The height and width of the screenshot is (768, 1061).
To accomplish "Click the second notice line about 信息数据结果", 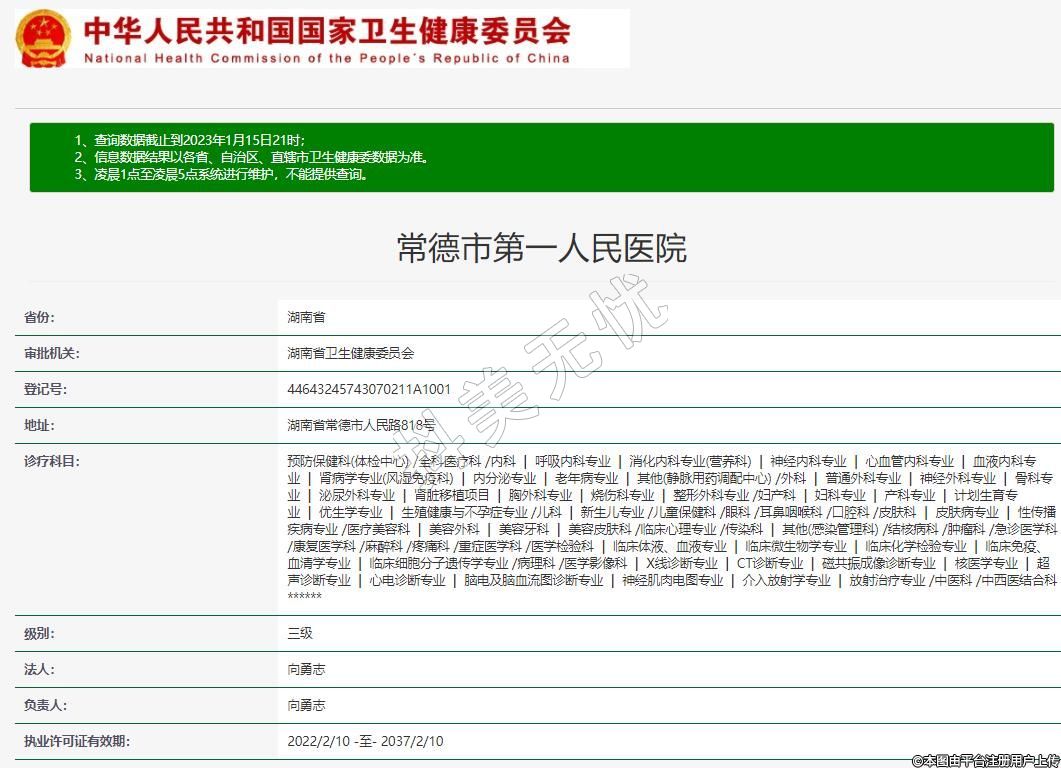I will click(252, 157).
